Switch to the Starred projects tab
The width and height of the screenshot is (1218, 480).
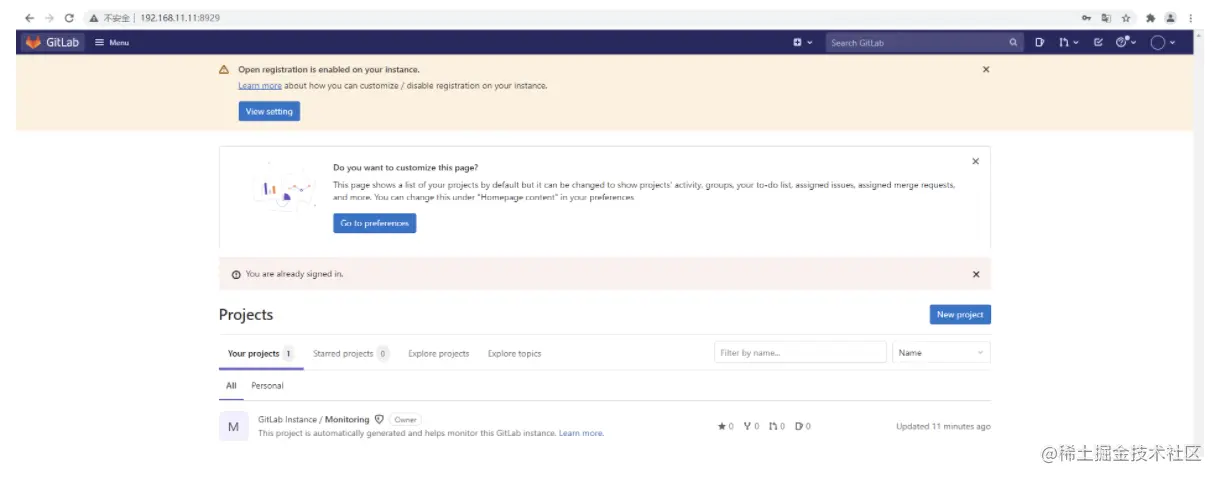pos(350,353)
